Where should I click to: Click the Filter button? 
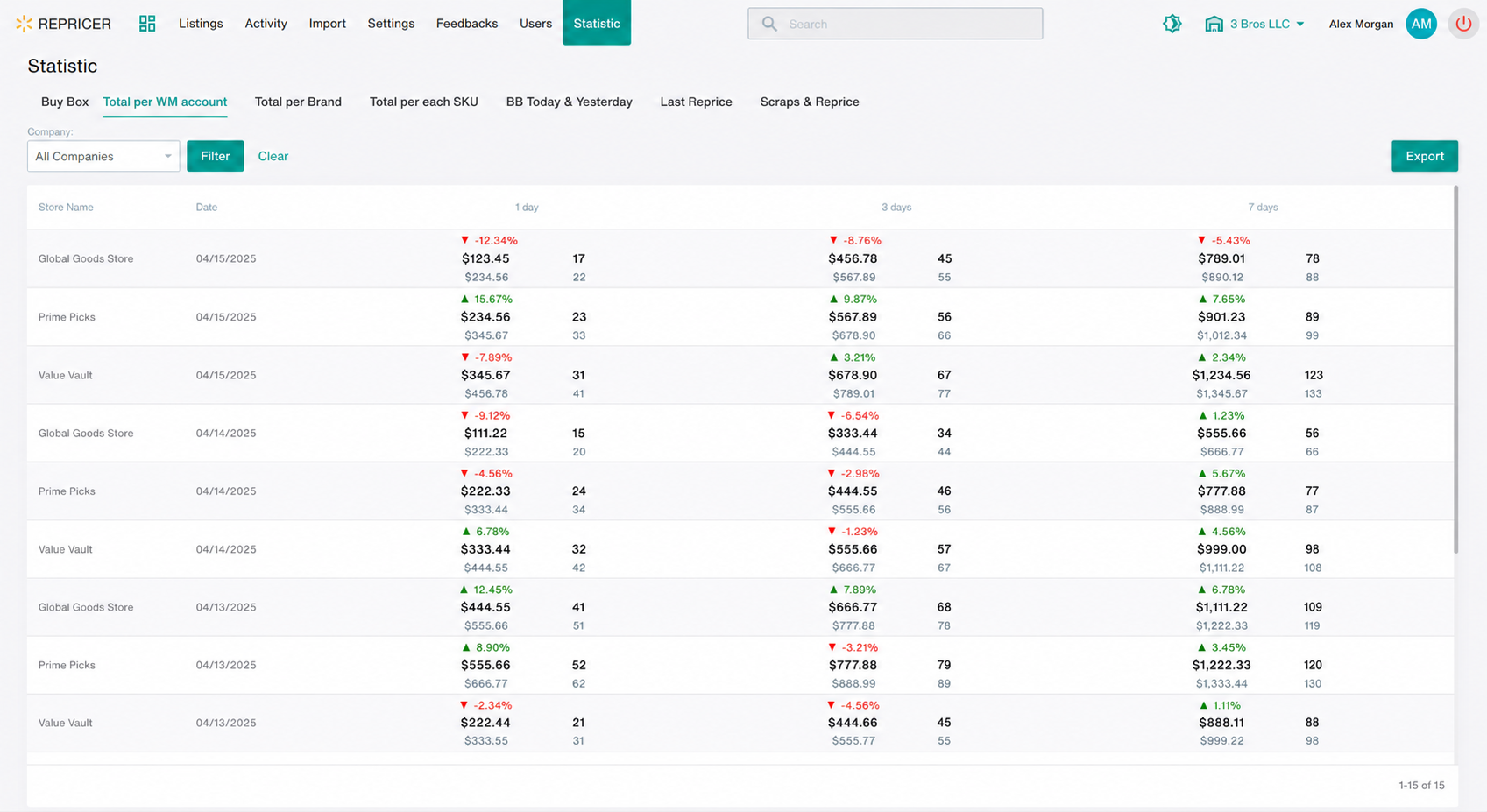click(215, 156)
